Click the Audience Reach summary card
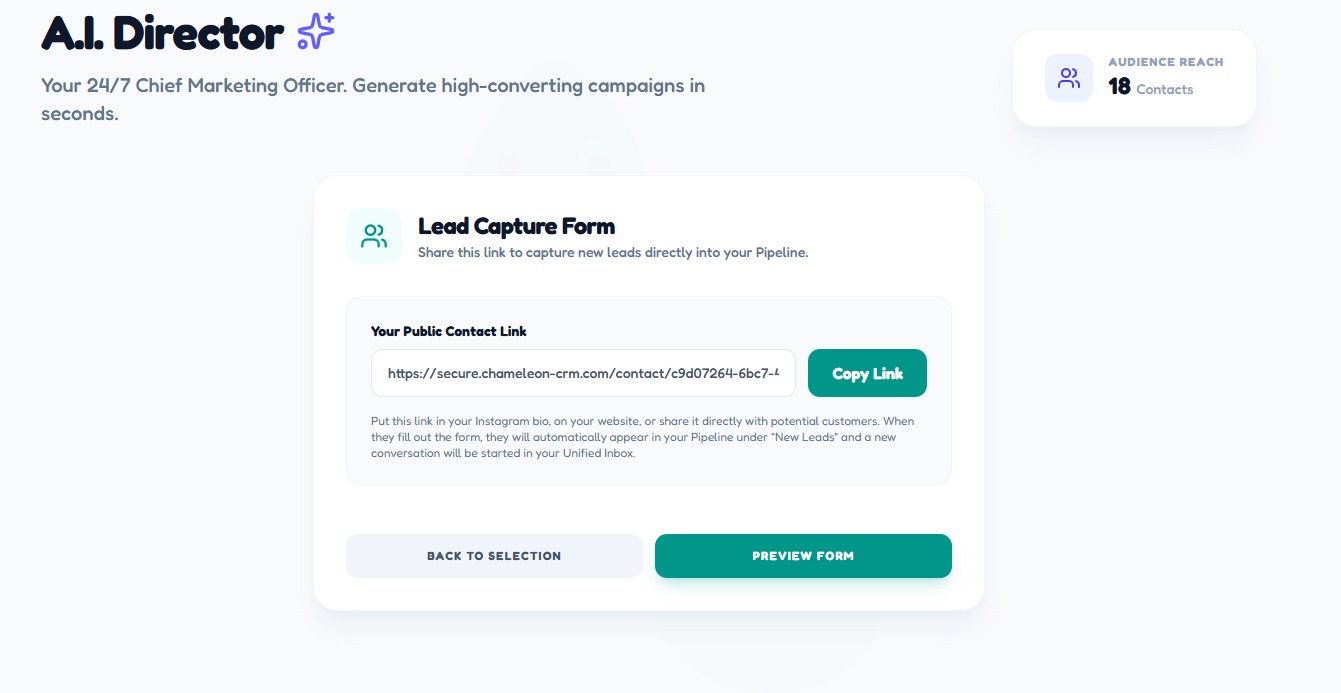The image size is (1341, 693). (x=1133, y=78)
